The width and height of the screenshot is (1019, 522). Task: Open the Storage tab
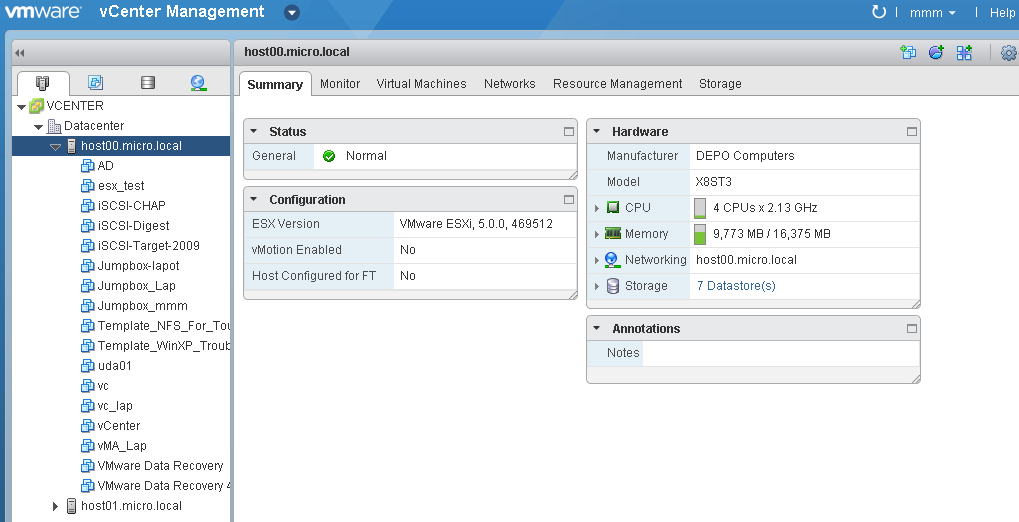720,84
